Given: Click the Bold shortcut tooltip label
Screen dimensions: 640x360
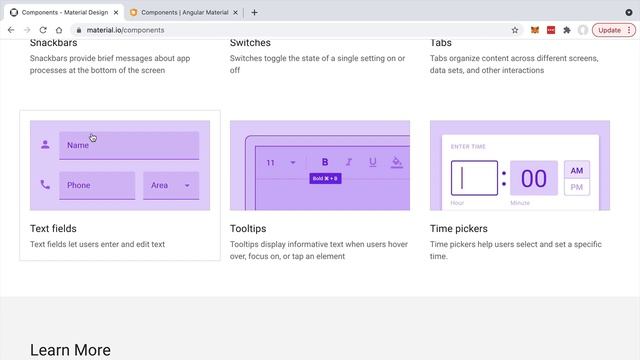Looking at the screenshot, I should click(x=325, y=178).
